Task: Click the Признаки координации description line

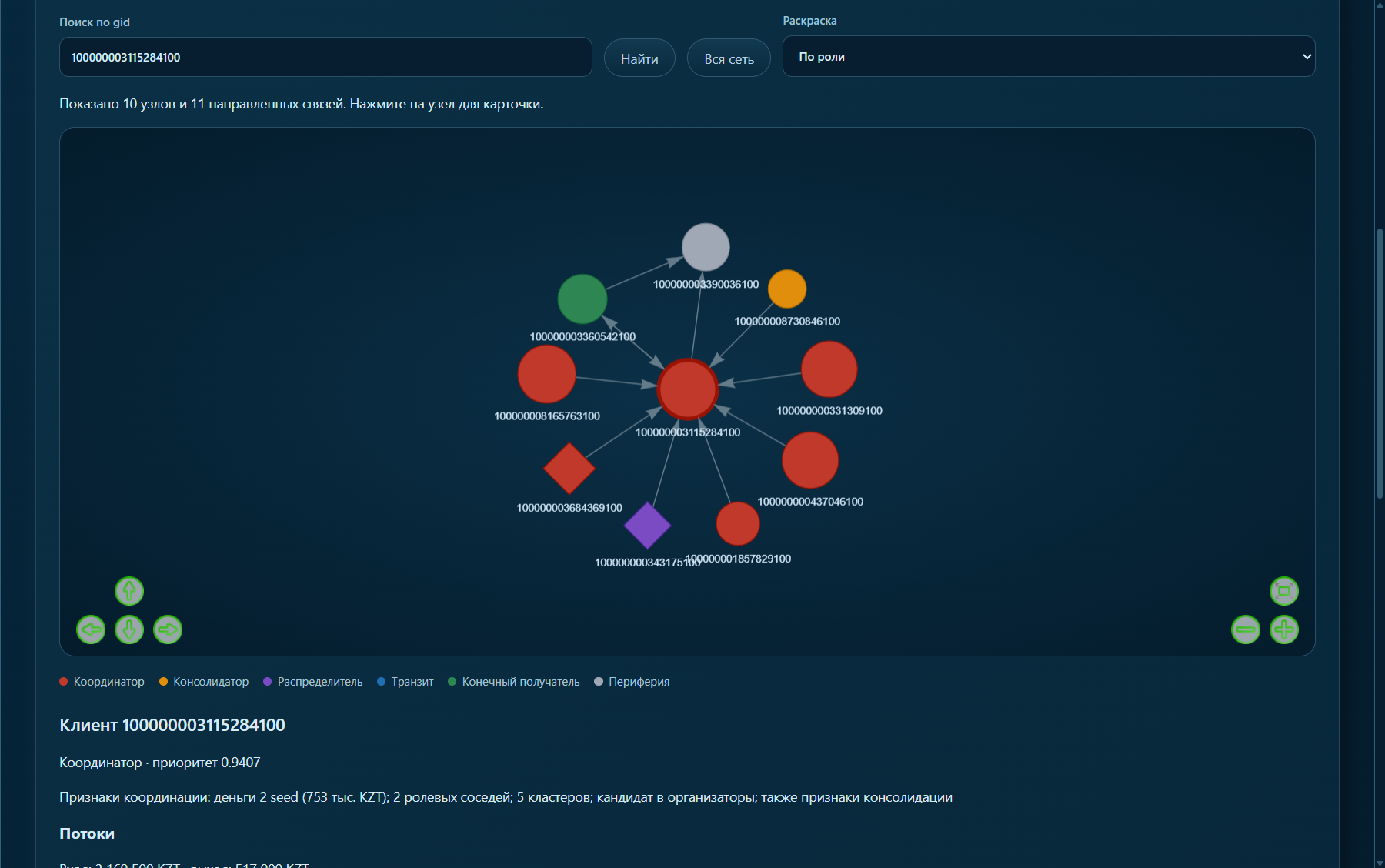Action: click(x=506, y=797)
